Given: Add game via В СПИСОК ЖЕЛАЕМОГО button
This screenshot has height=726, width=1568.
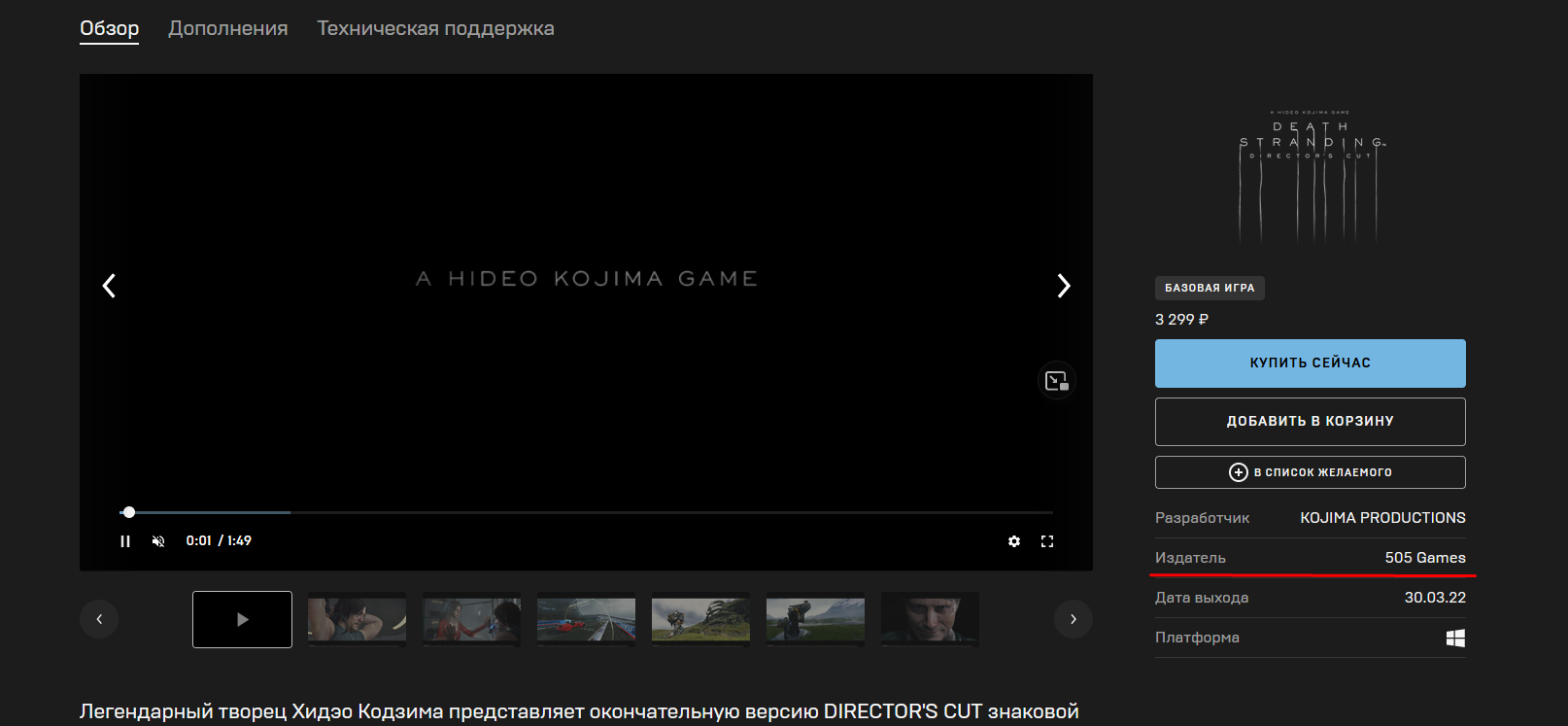Looking at the screenshot, I should pos(1310,472).
